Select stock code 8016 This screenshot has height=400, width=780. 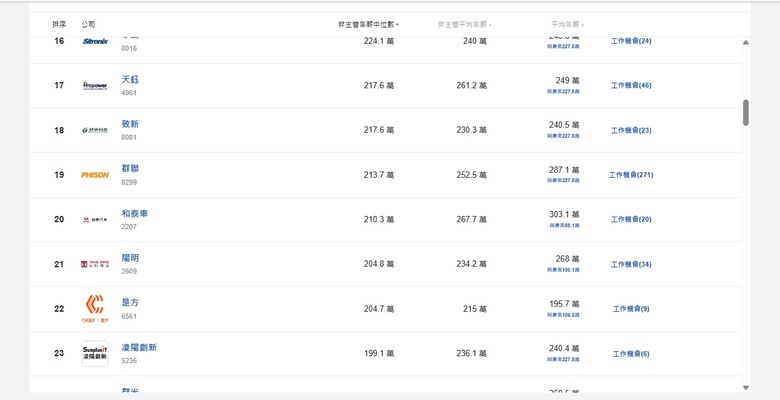pos(129,48)
